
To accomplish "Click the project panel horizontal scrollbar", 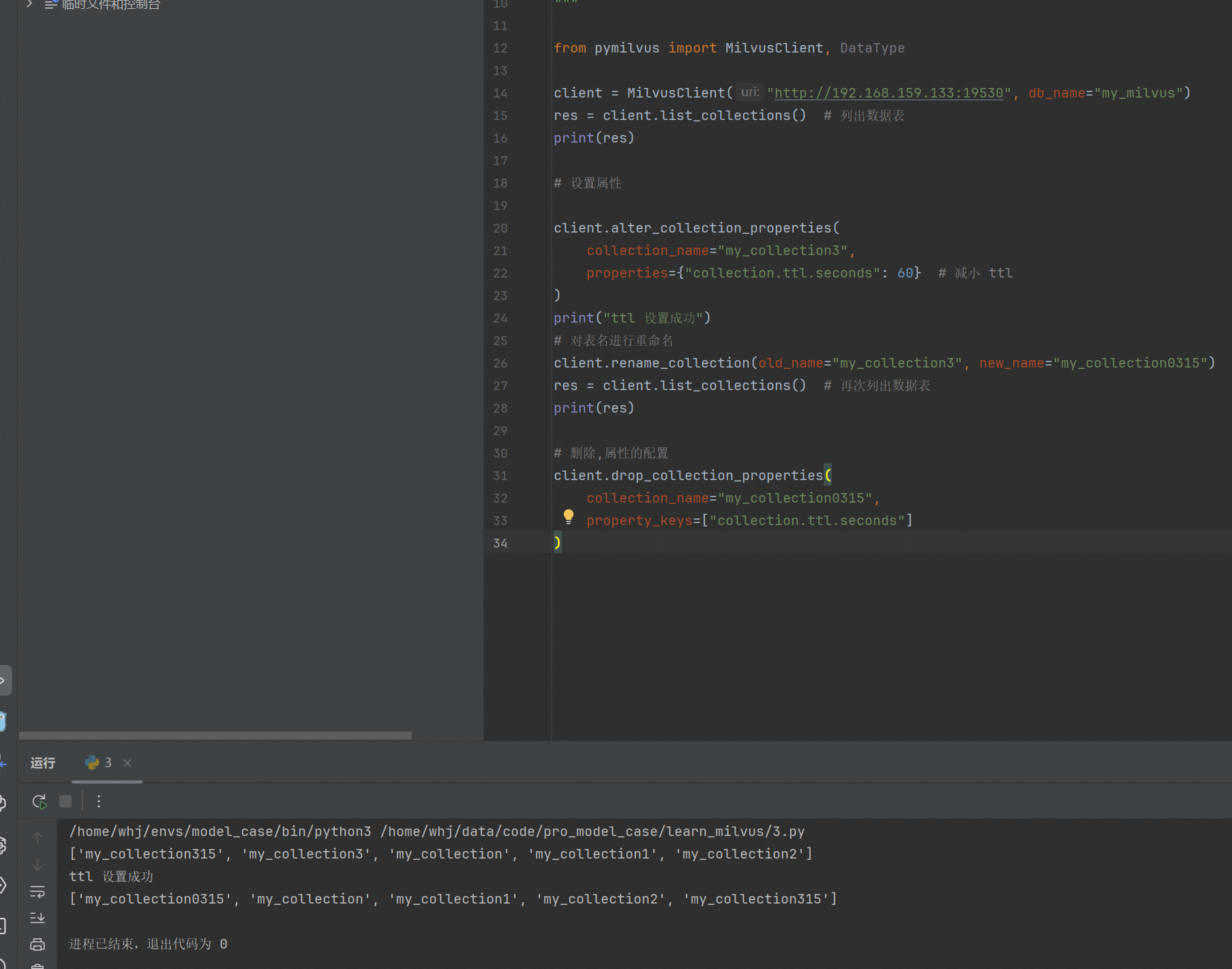I will pyautogui.click(x=215, y=736).
